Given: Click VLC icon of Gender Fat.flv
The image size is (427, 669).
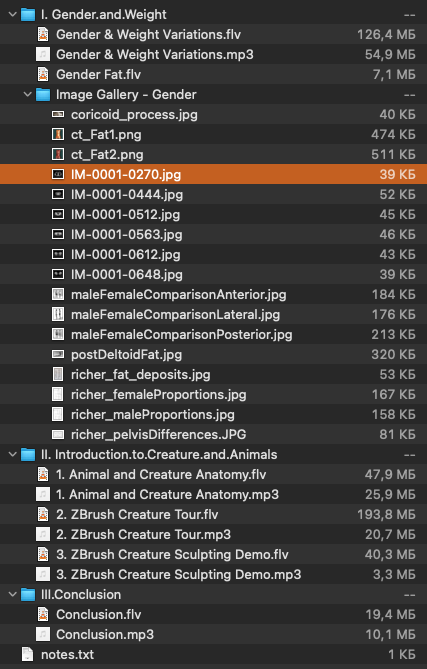Looking at the screenshot, I should tap(43, 74).
